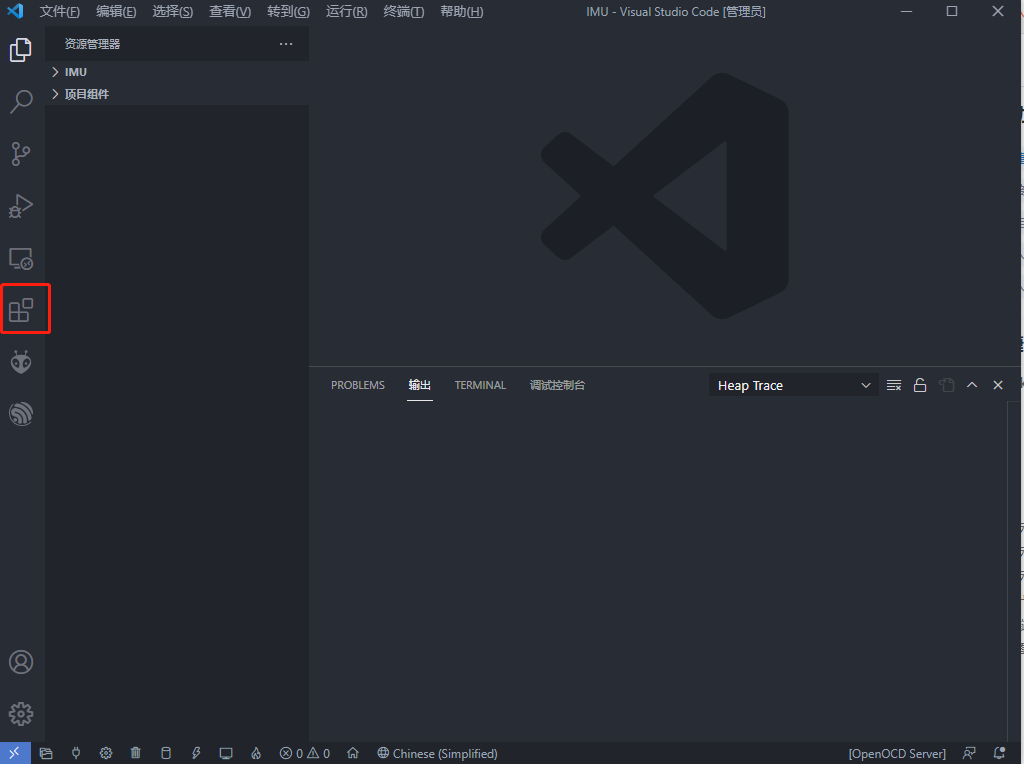
Task: Switch to the PROBLEMS tab
Action: [x=358, y=385]
